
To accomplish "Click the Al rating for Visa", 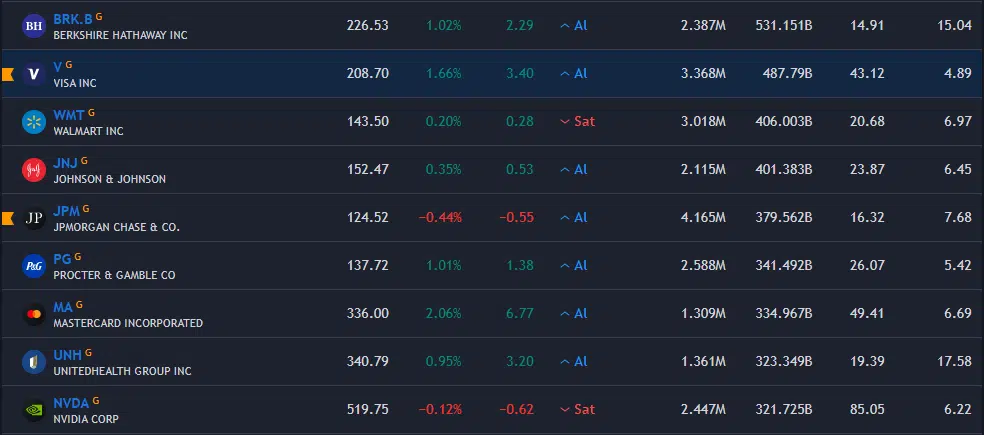I will (x=574, y=74).
